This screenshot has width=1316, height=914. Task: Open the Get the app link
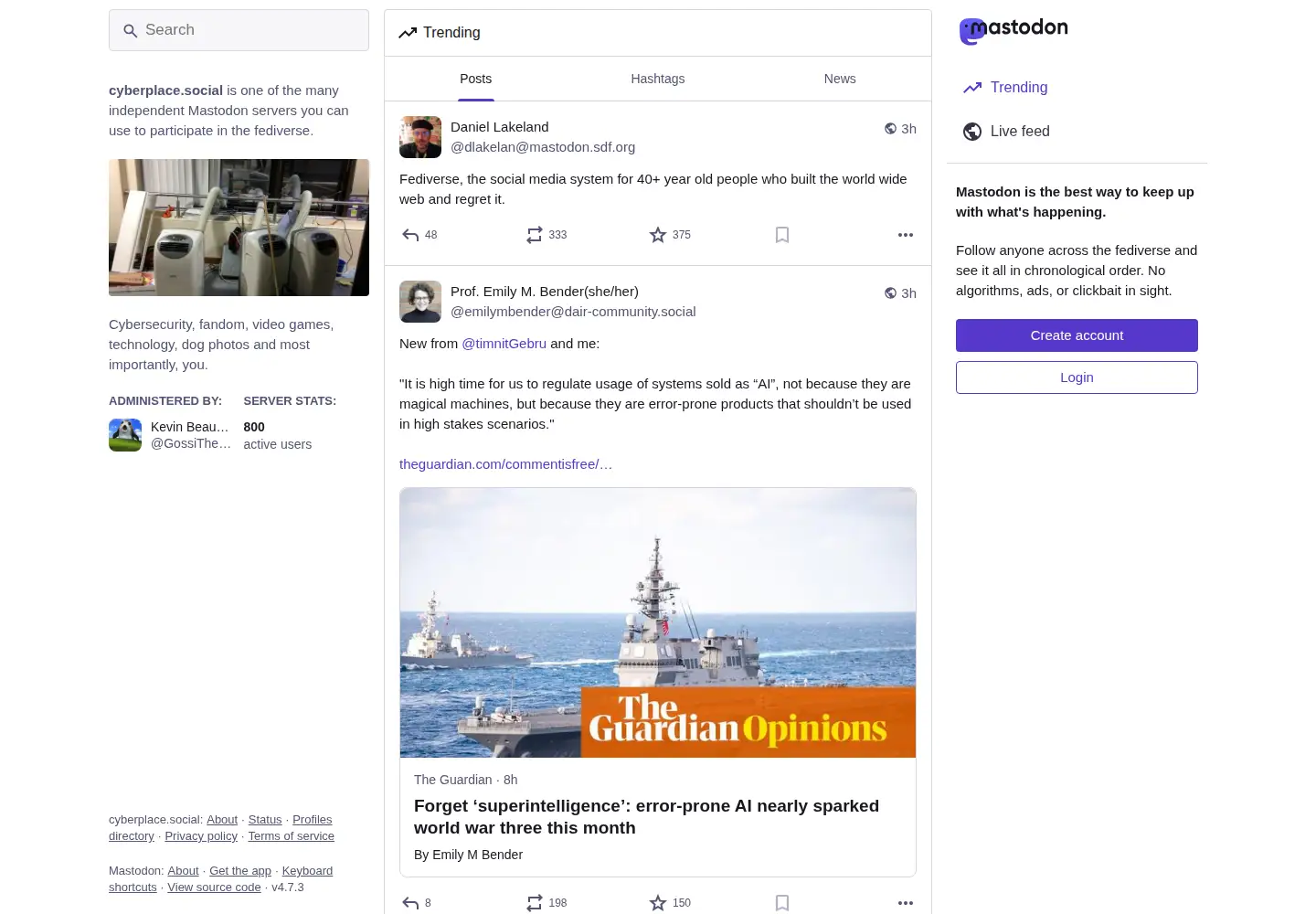click(x=240, y=871)
